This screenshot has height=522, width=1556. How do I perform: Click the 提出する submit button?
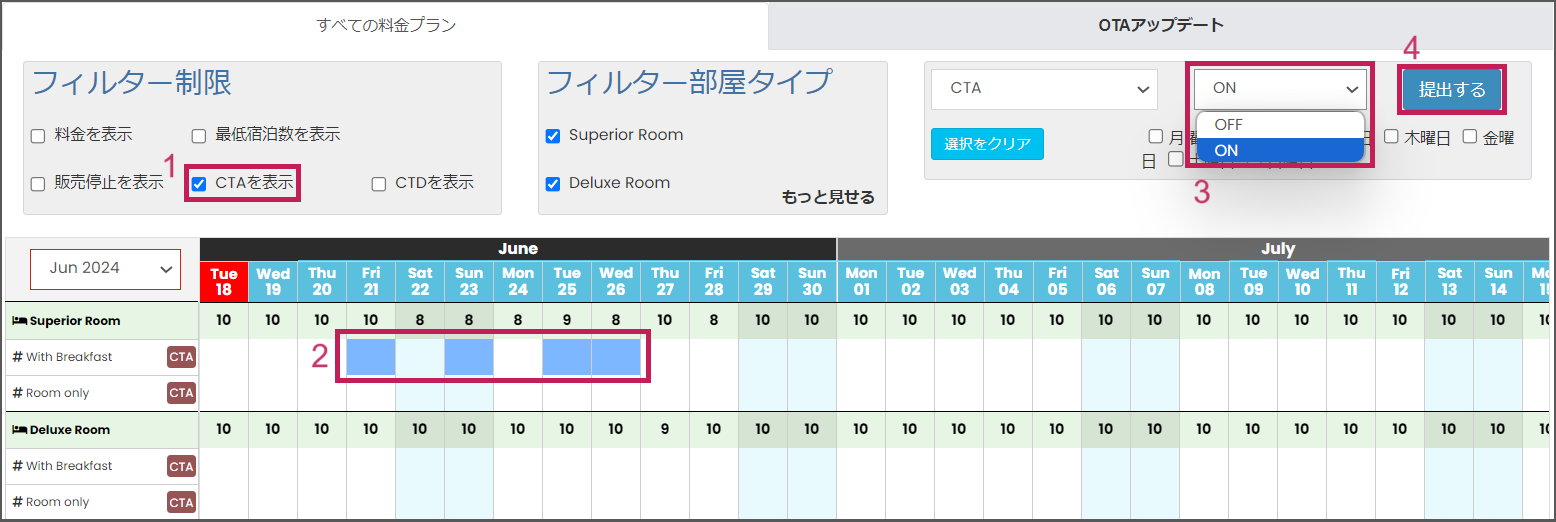click(x=1452, y=90)
